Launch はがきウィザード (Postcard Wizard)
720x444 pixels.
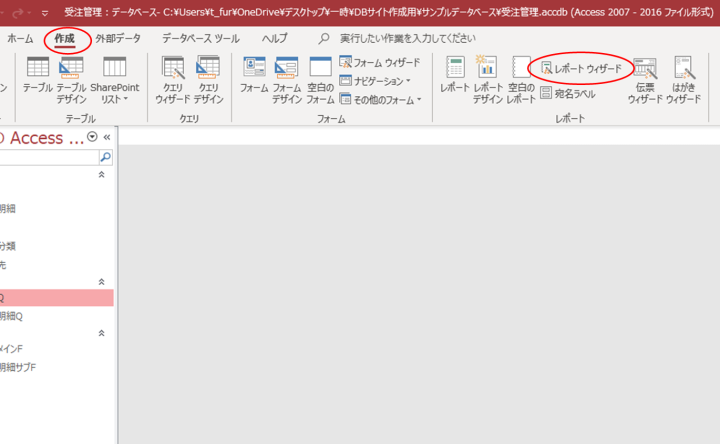coord(684,77)
